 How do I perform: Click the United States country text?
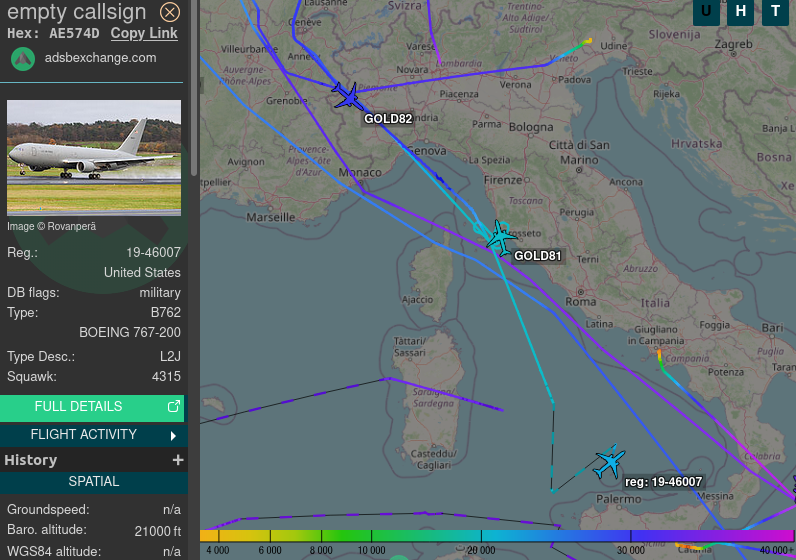(x=142, y=273)
